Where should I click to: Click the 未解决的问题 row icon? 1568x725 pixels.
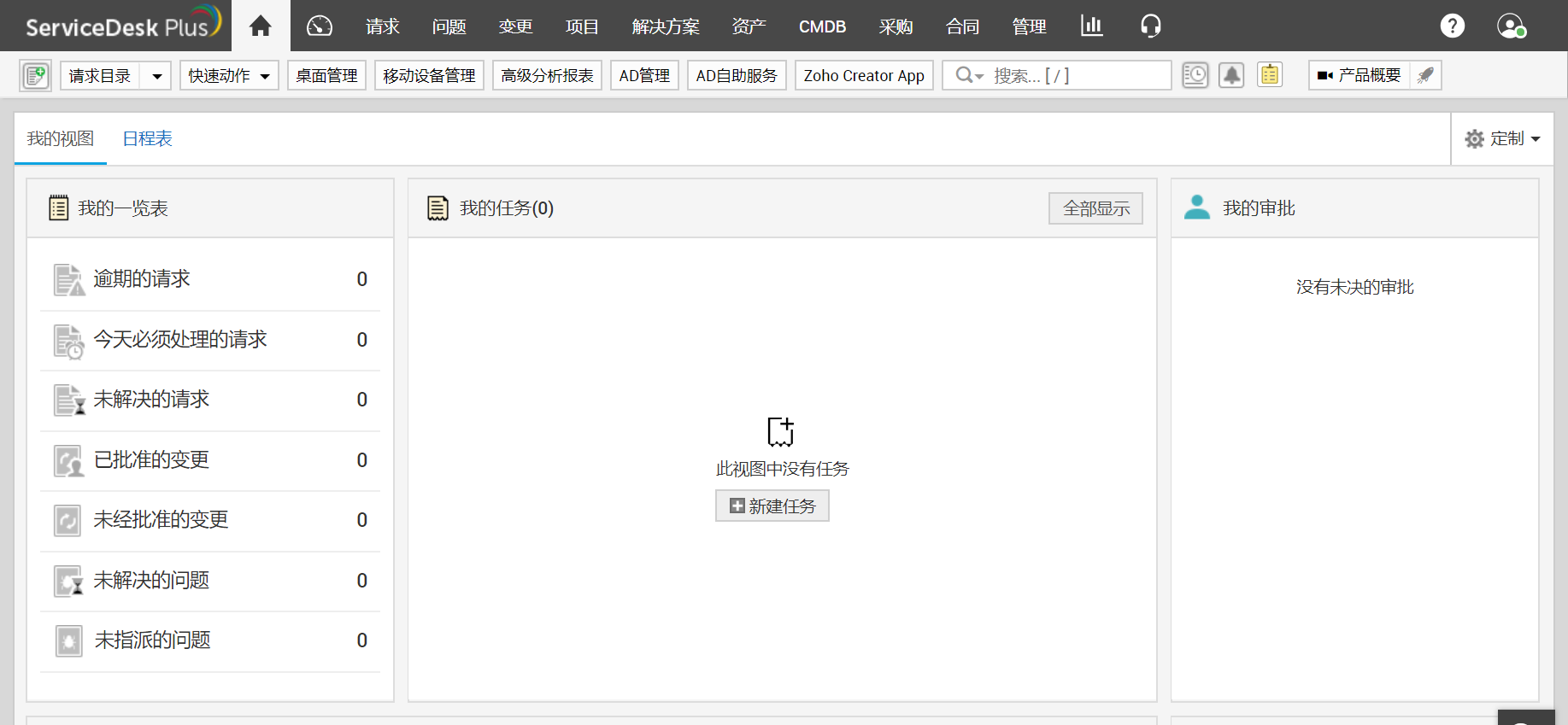pyautogui.click(x=68, y=581)
